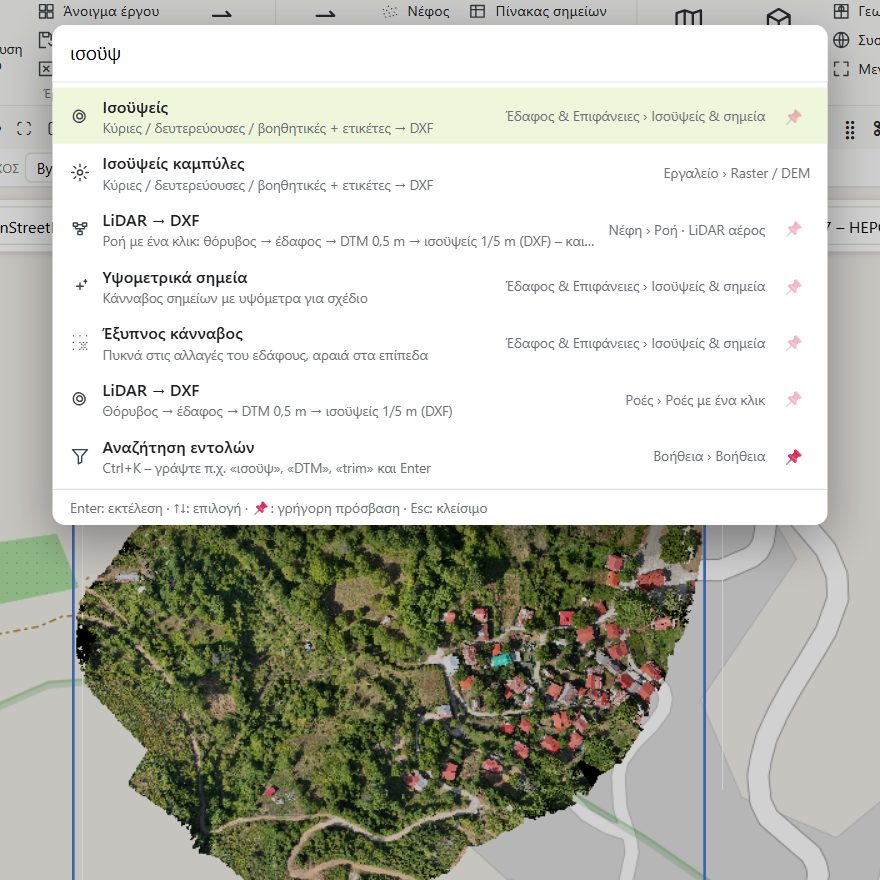
Task: Click the Άνοιγμα έργου button in the ribbon
Action: (x=99, y=11)
